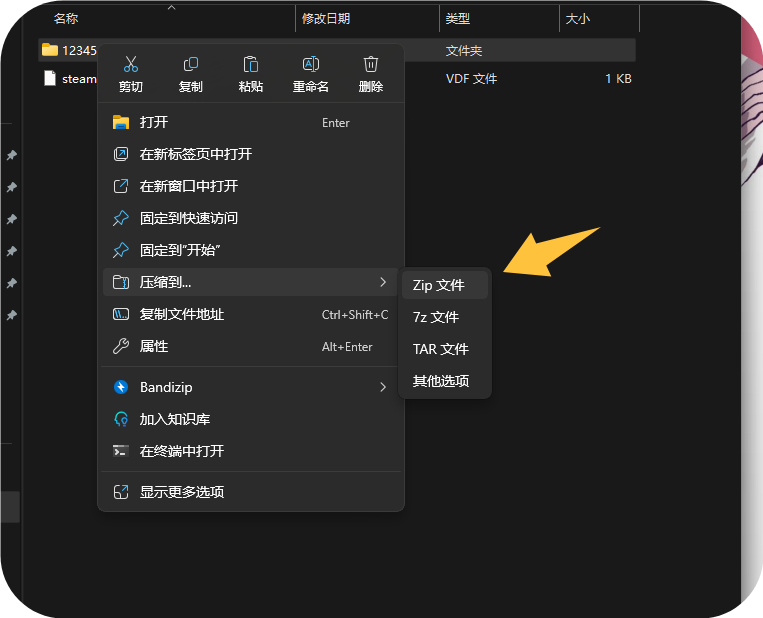Image resolution: width=763 pixels, height=618 pixels.
Task: Select Open (打开) from the context menu
Action: [x=154, y=122]
